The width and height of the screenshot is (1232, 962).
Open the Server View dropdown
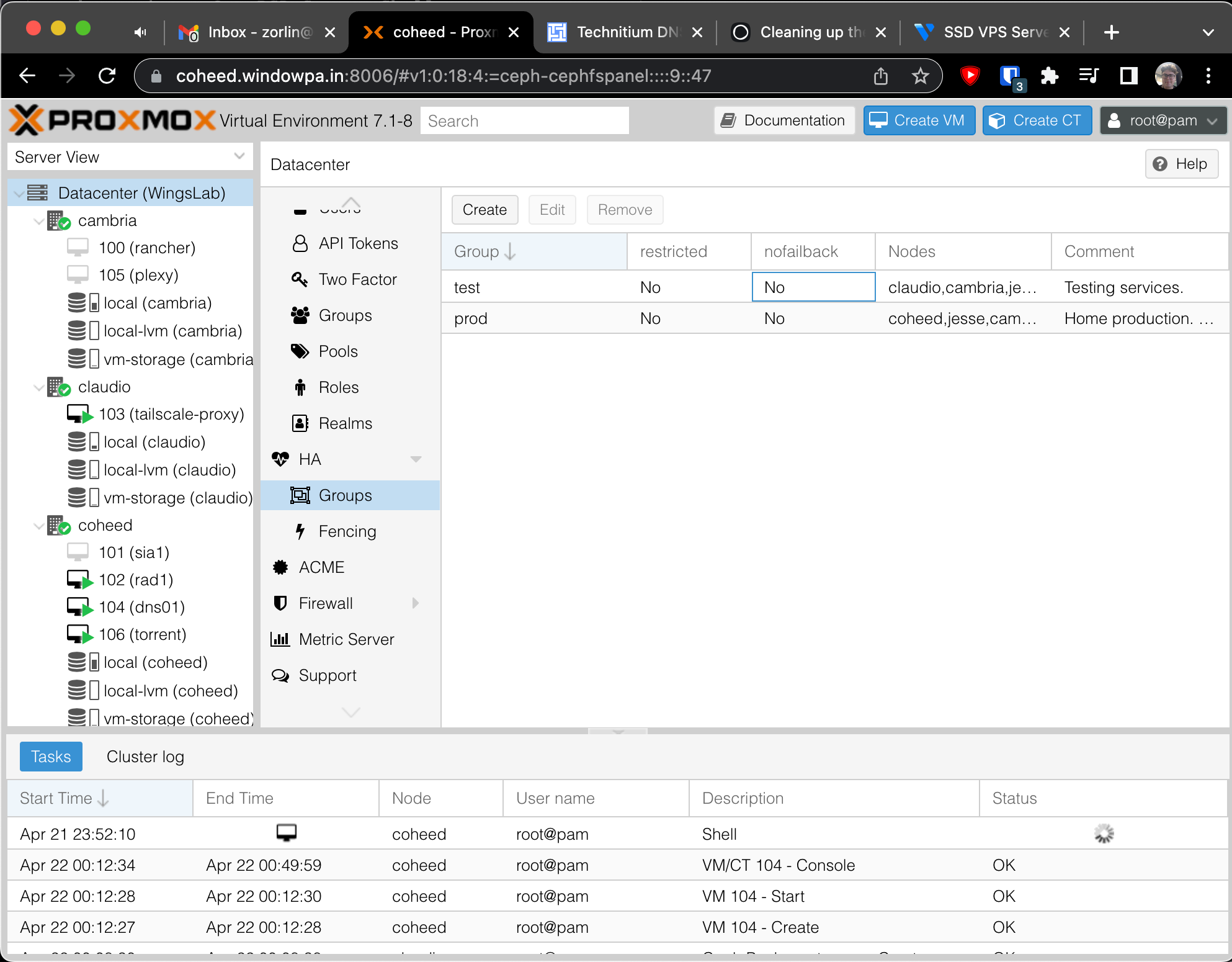click(239, 156)
